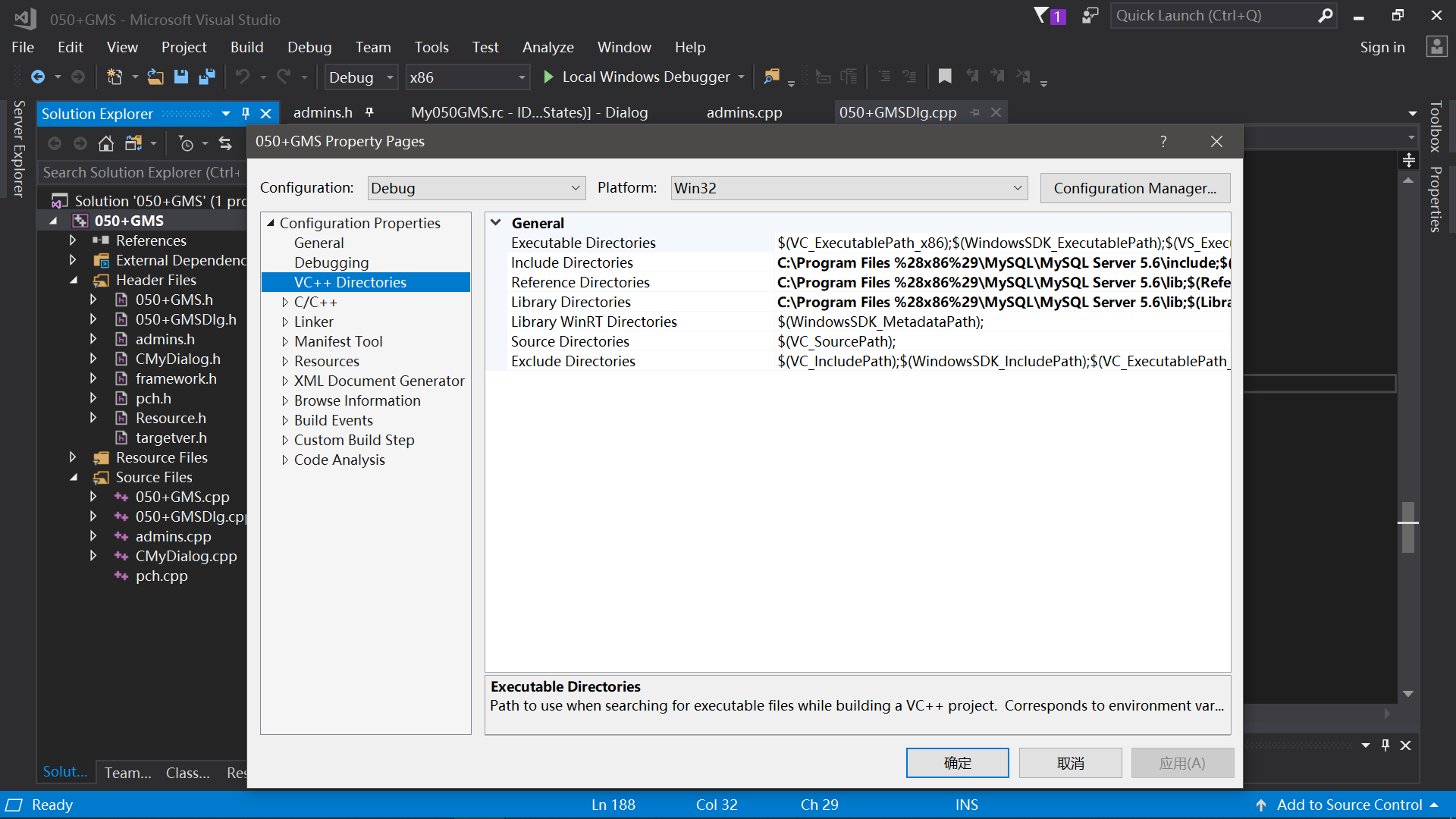The width and height of the screenshot is (1456, 819).
Task: Click the Navigate Backward arrow icon
Action: point(38,77)
